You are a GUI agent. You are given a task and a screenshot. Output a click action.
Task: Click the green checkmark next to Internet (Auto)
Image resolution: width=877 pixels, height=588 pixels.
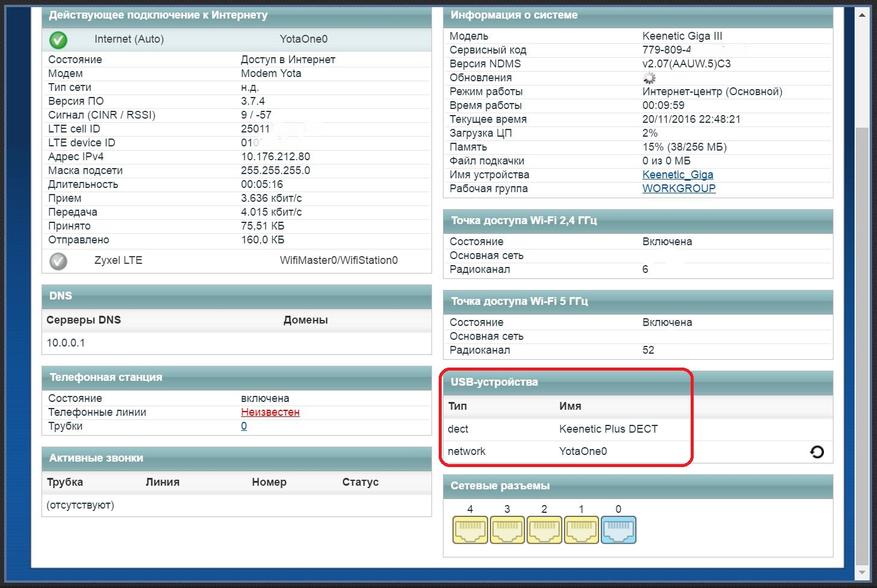point(58,40)
